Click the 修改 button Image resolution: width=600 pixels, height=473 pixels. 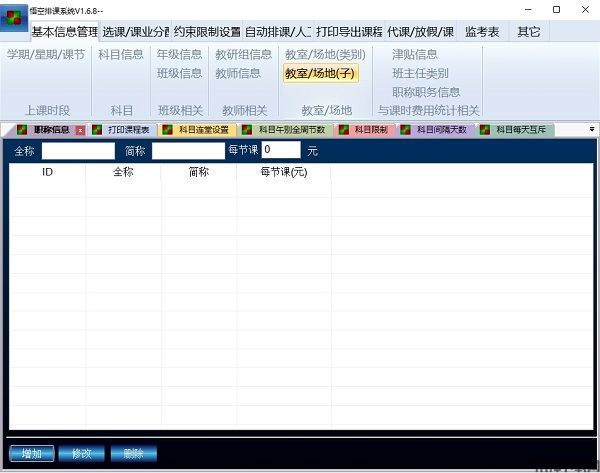point(82,454)
